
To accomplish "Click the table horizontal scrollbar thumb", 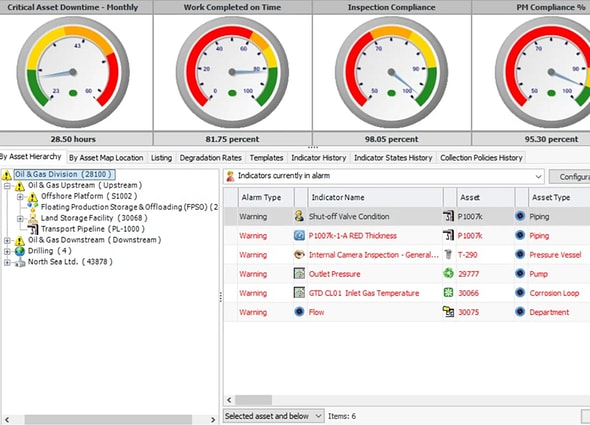I will pyautogui.click(x=254, y=400).
